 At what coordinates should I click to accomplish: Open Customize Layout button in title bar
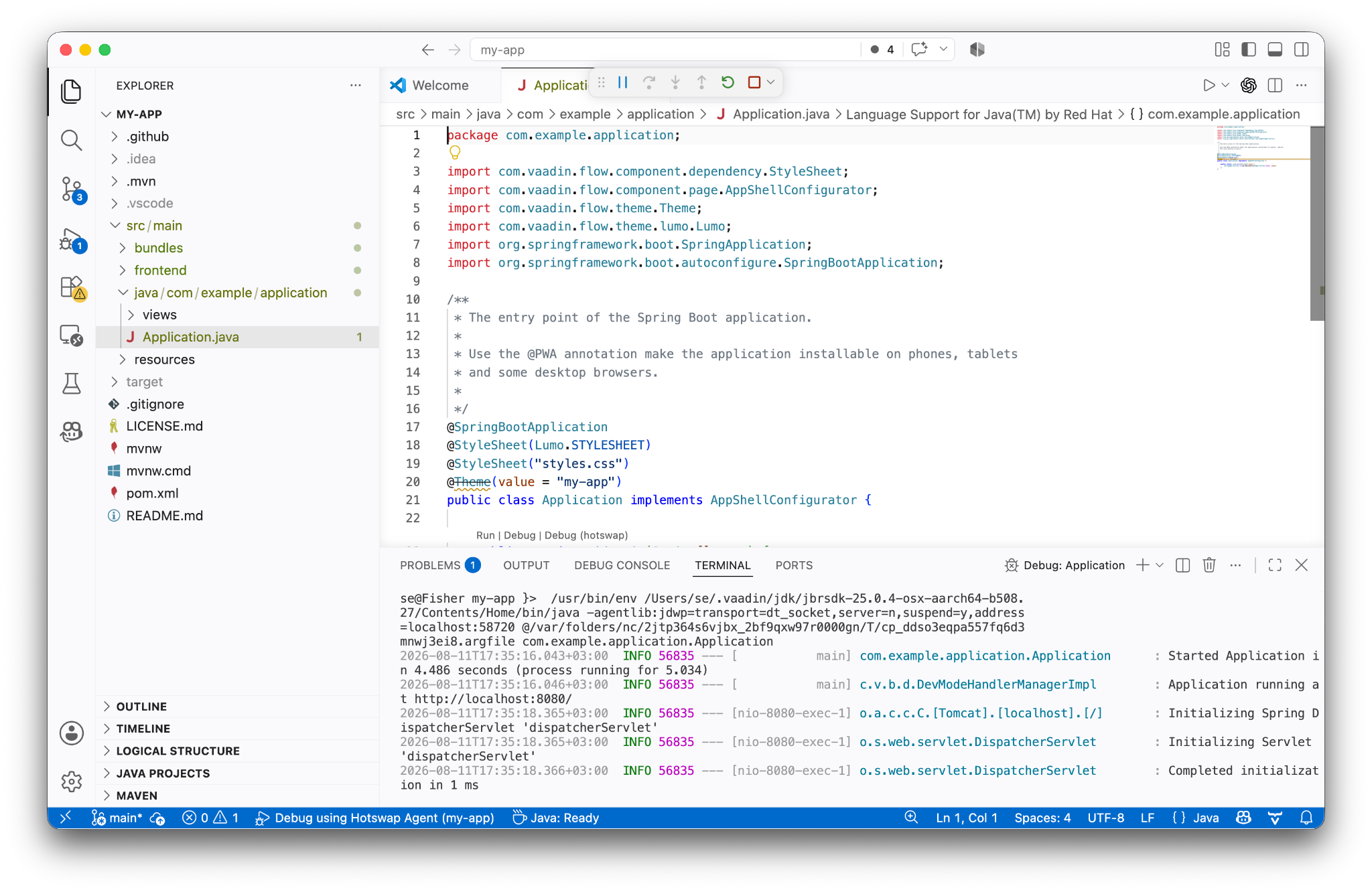[1222, 50]
